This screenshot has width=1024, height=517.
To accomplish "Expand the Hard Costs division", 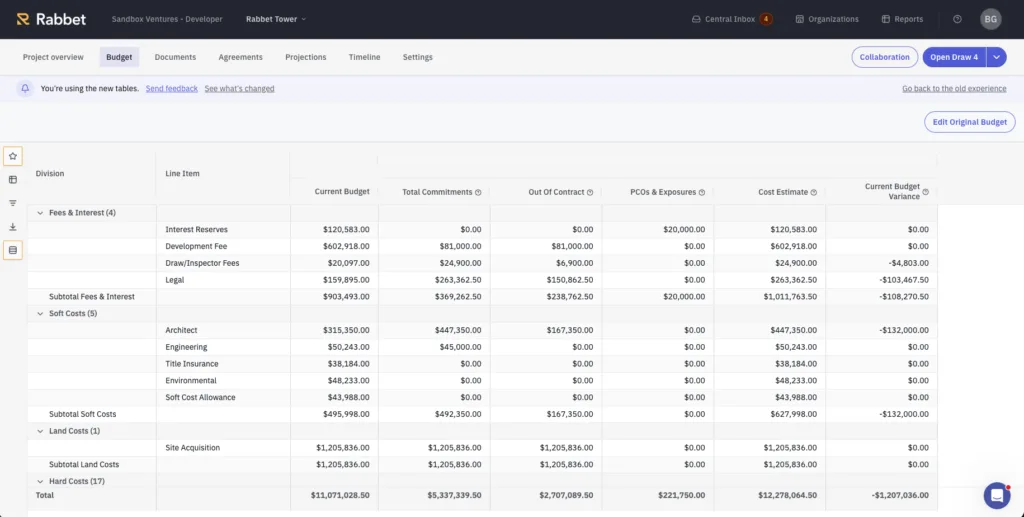I will tap(40, 481).
